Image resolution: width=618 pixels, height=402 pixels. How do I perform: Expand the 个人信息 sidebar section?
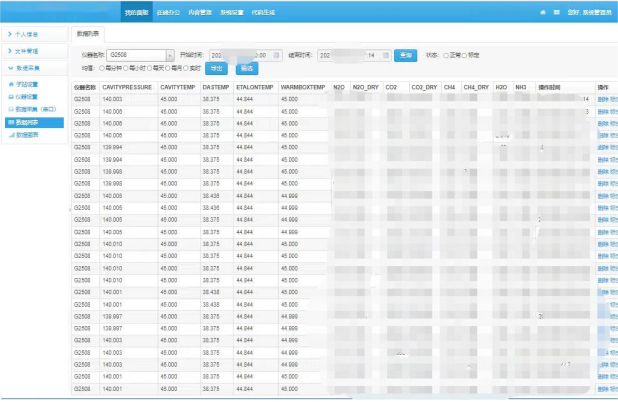[34, 33]
